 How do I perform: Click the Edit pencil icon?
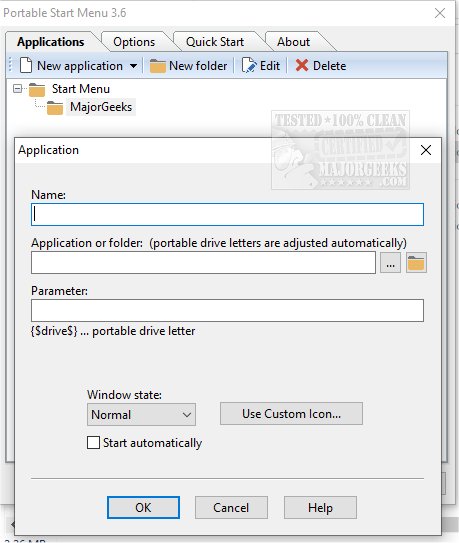[249, 65]
